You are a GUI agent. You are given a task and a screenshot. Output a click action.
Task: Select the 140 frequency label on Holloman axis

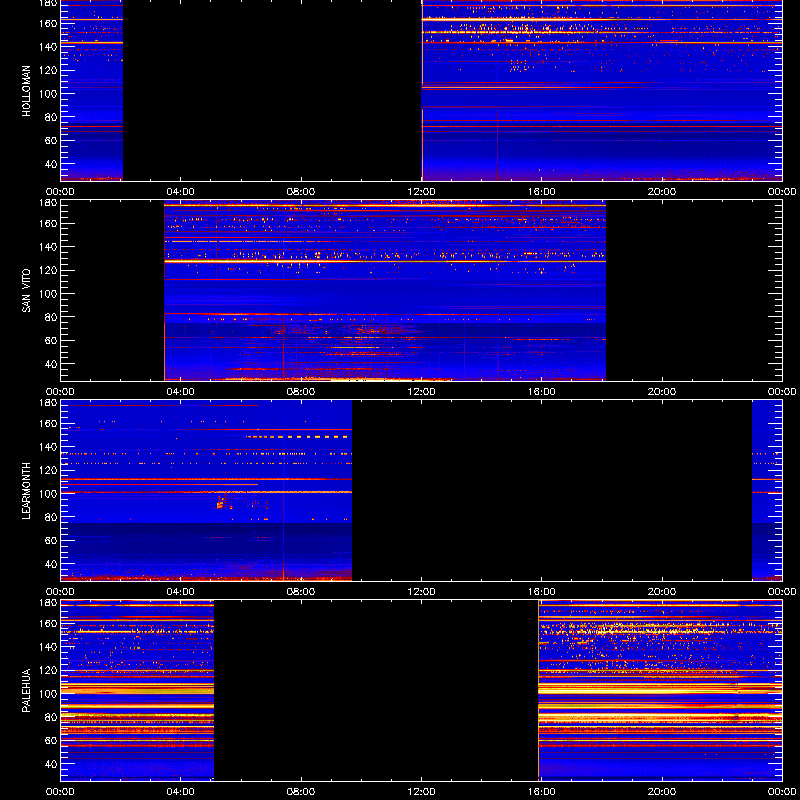pos(47,46)
